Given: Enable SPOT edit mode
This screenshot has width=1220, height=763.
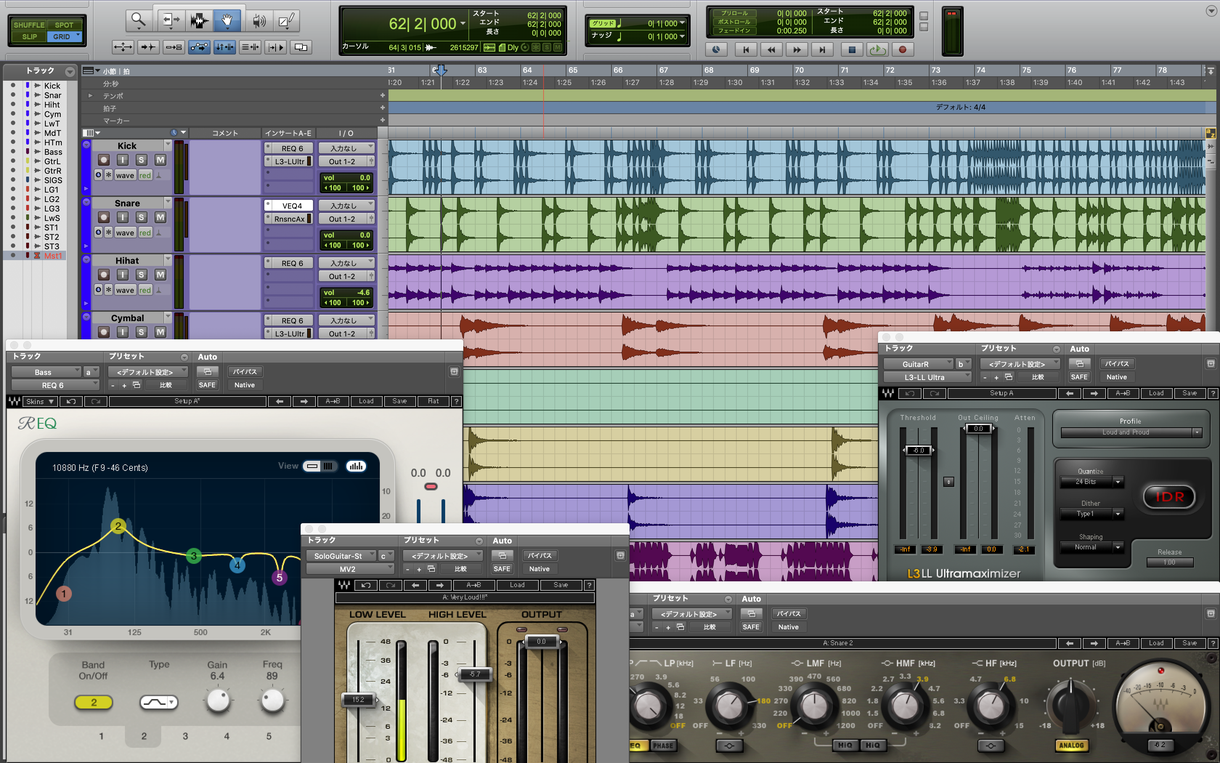Looking at the screenshot, I should pyautogui.click(x=64, y=25).
